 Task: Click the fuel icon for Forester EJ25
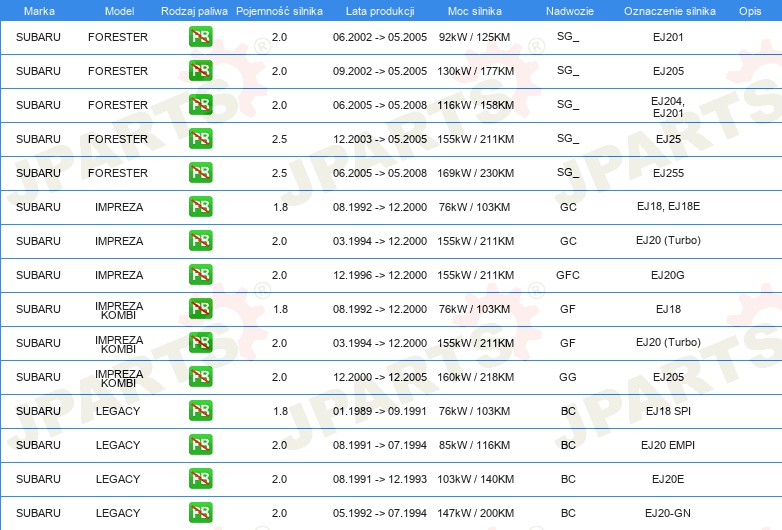click(x=200, y=139)
